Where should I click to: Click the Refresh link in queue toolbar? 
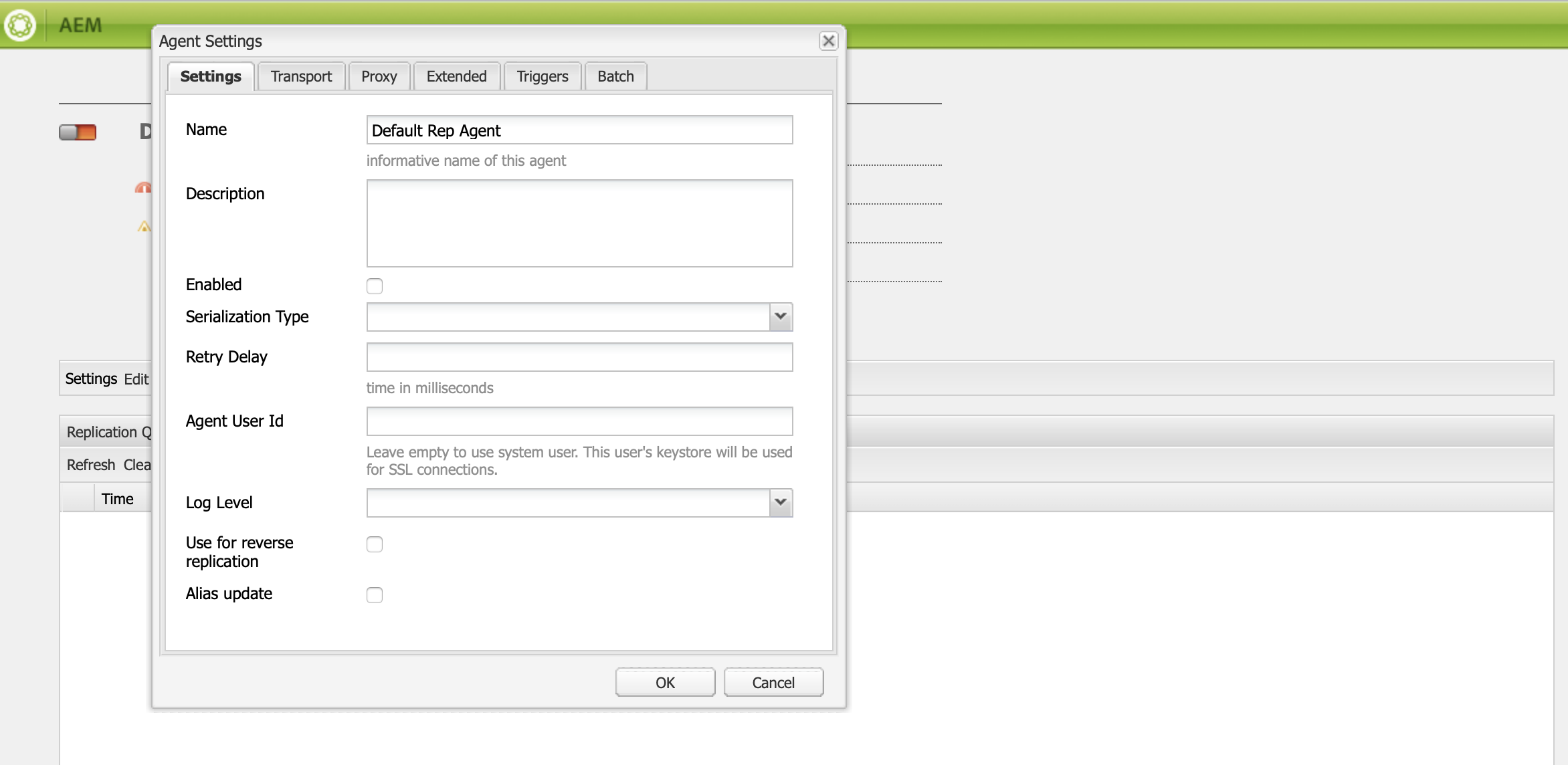pyautogui.click(x=91, y=465)
